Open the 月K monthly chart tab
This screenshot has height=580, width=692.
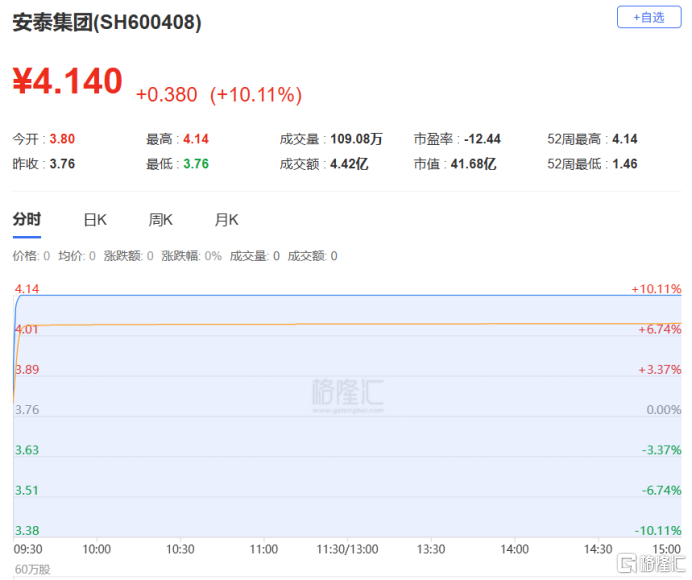coord(226,220)
